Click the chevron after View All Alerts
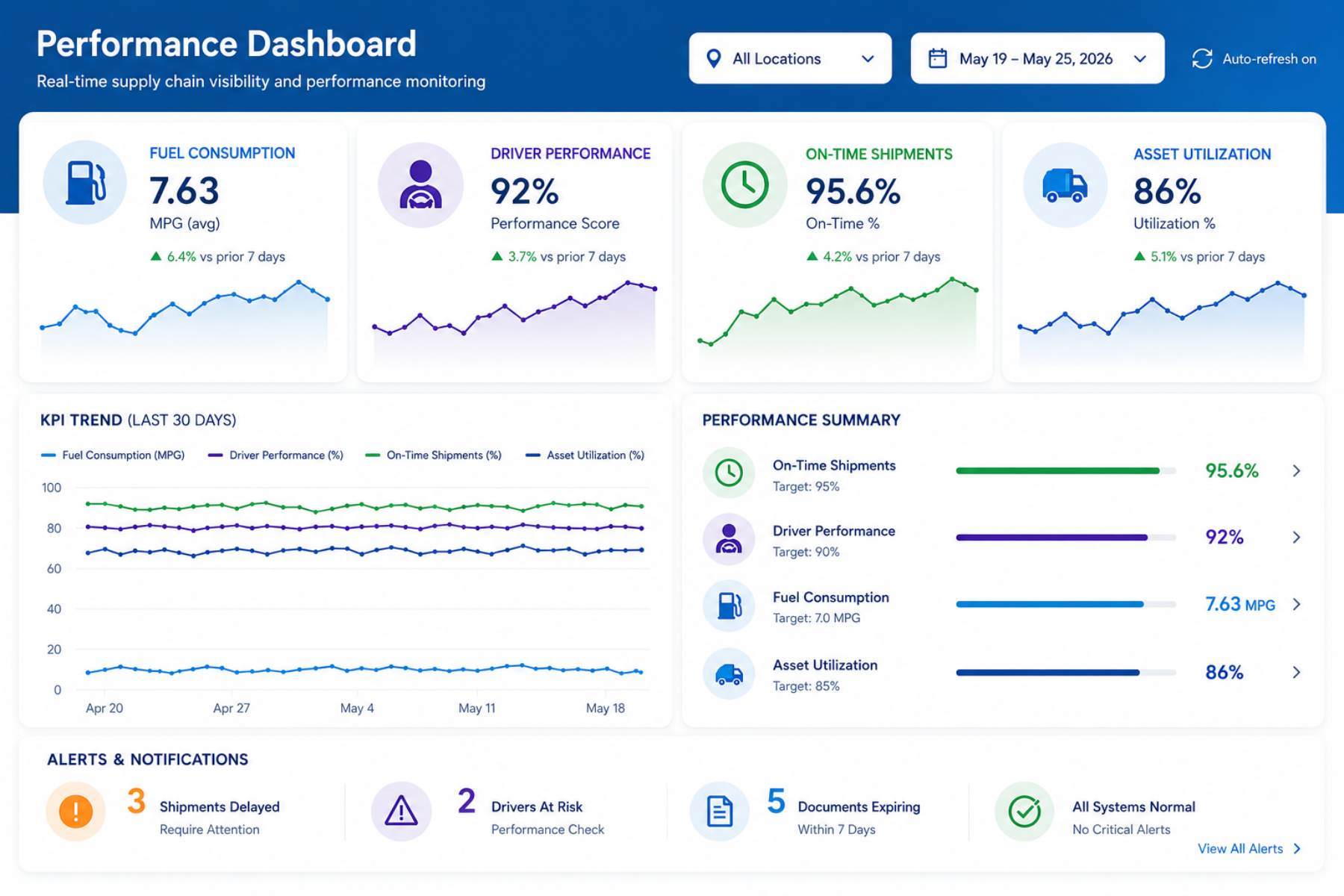Screen dimensions: 1344x896 1297,849
